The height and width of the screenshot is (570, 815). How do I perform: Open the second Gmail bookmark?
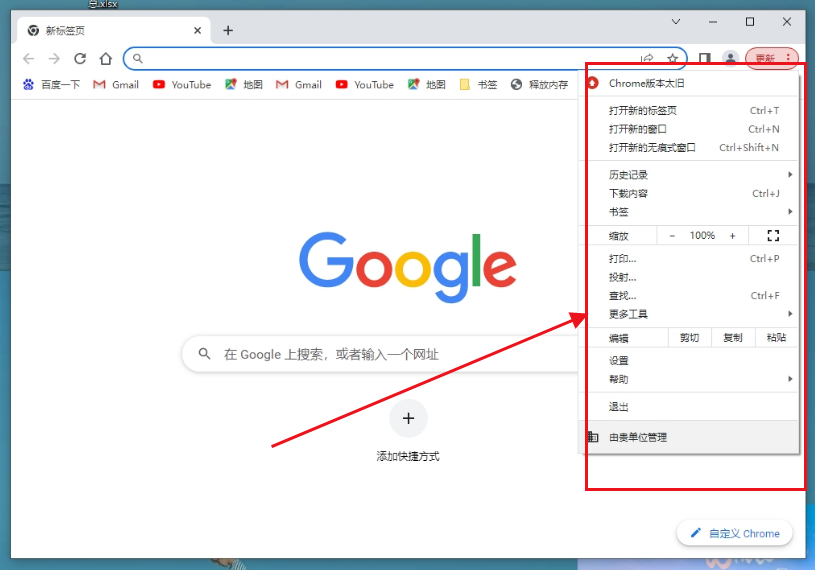point(299,84)
